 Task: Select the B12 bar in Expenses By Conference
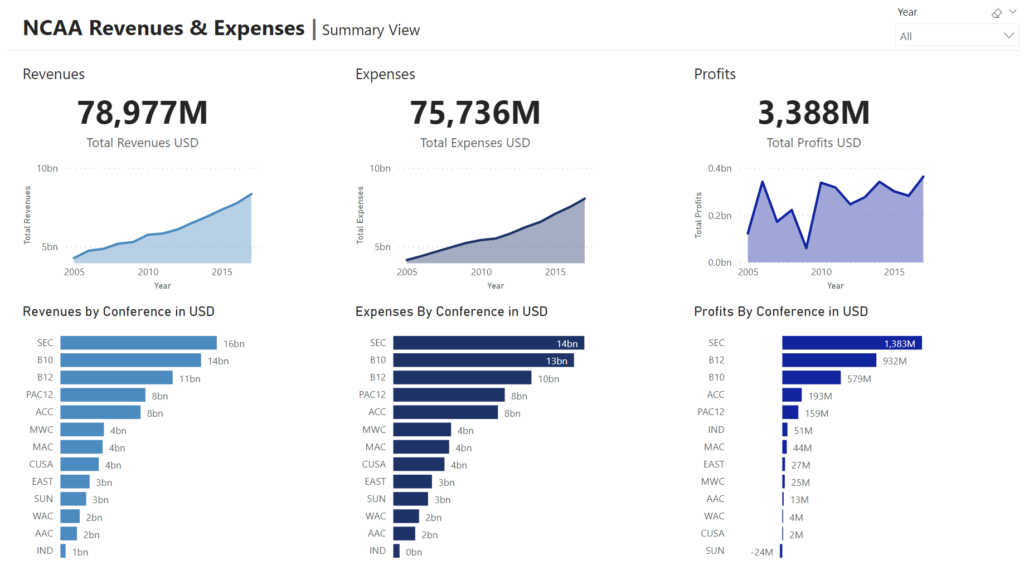click(461, 378)
